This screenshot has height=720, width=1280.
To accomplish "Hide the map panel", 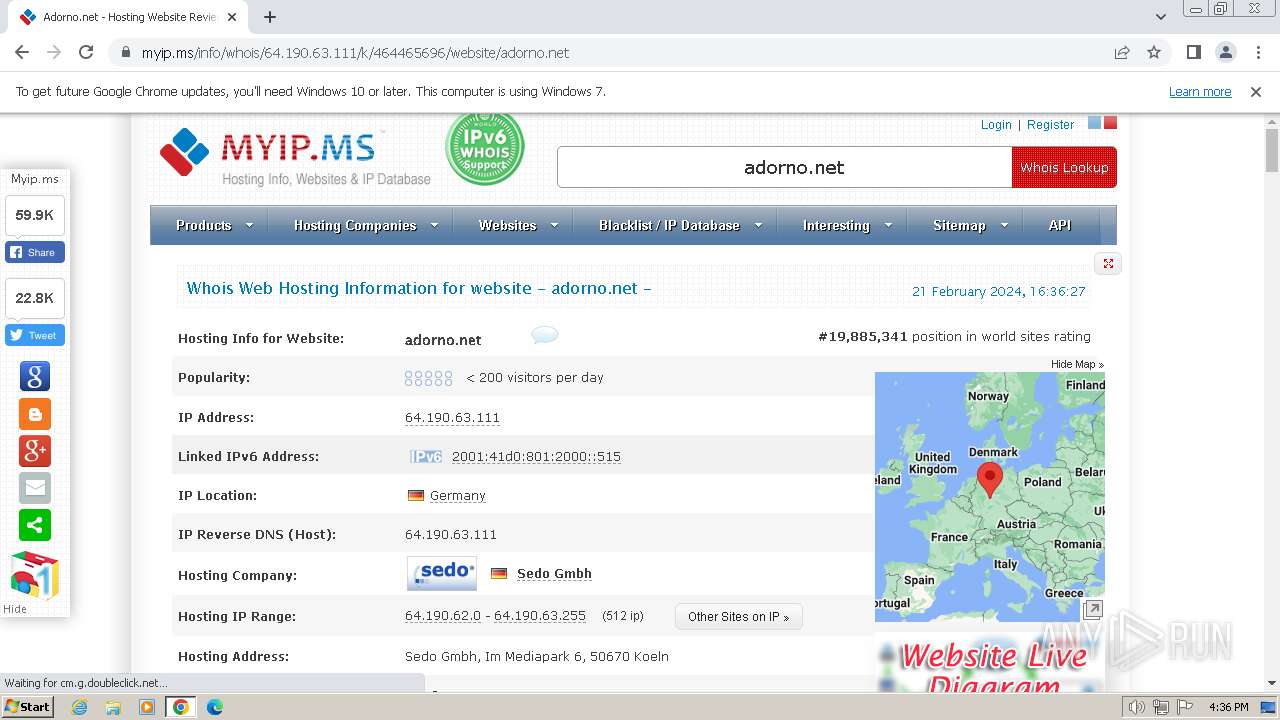I will 1077,364.
